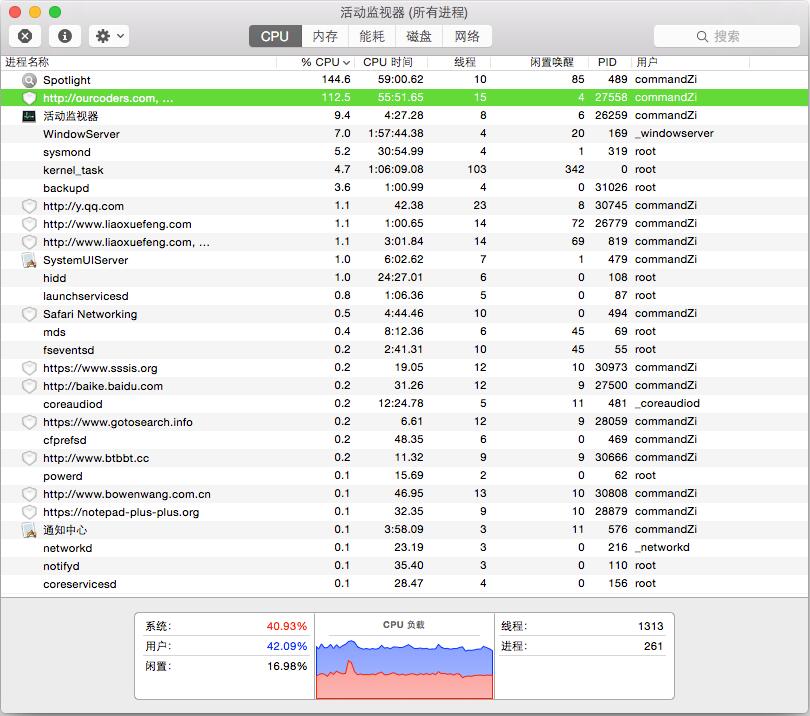
Task: Open the process info inspector button
Action: (x=65, y=36)
